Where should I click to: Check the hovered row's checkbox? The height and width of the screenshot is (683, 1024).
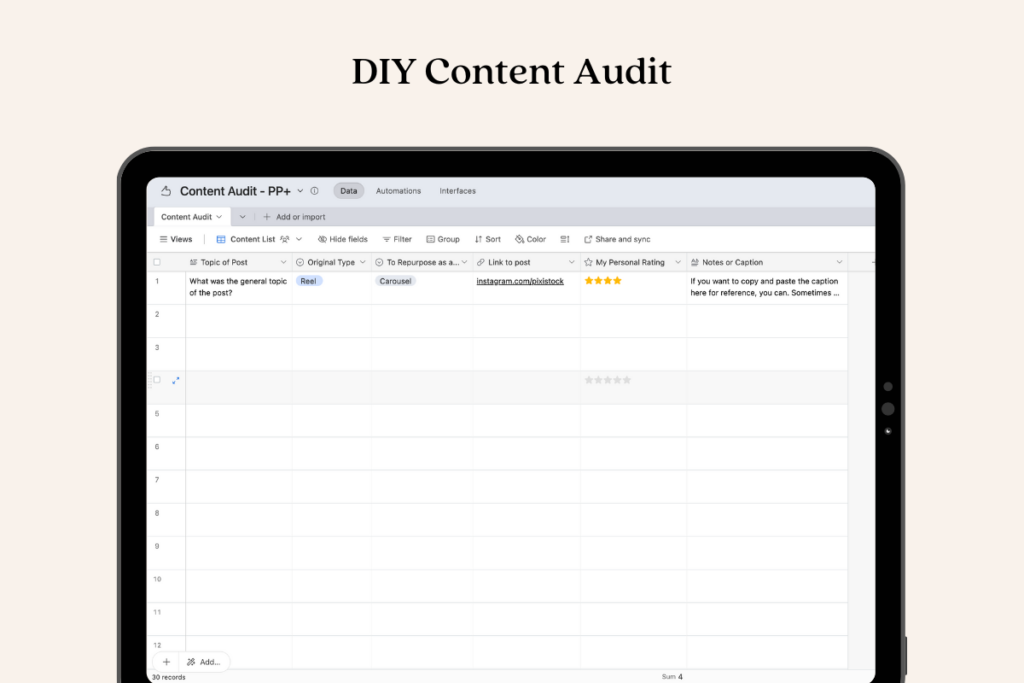pyautogui.click(x=156, y=380)
